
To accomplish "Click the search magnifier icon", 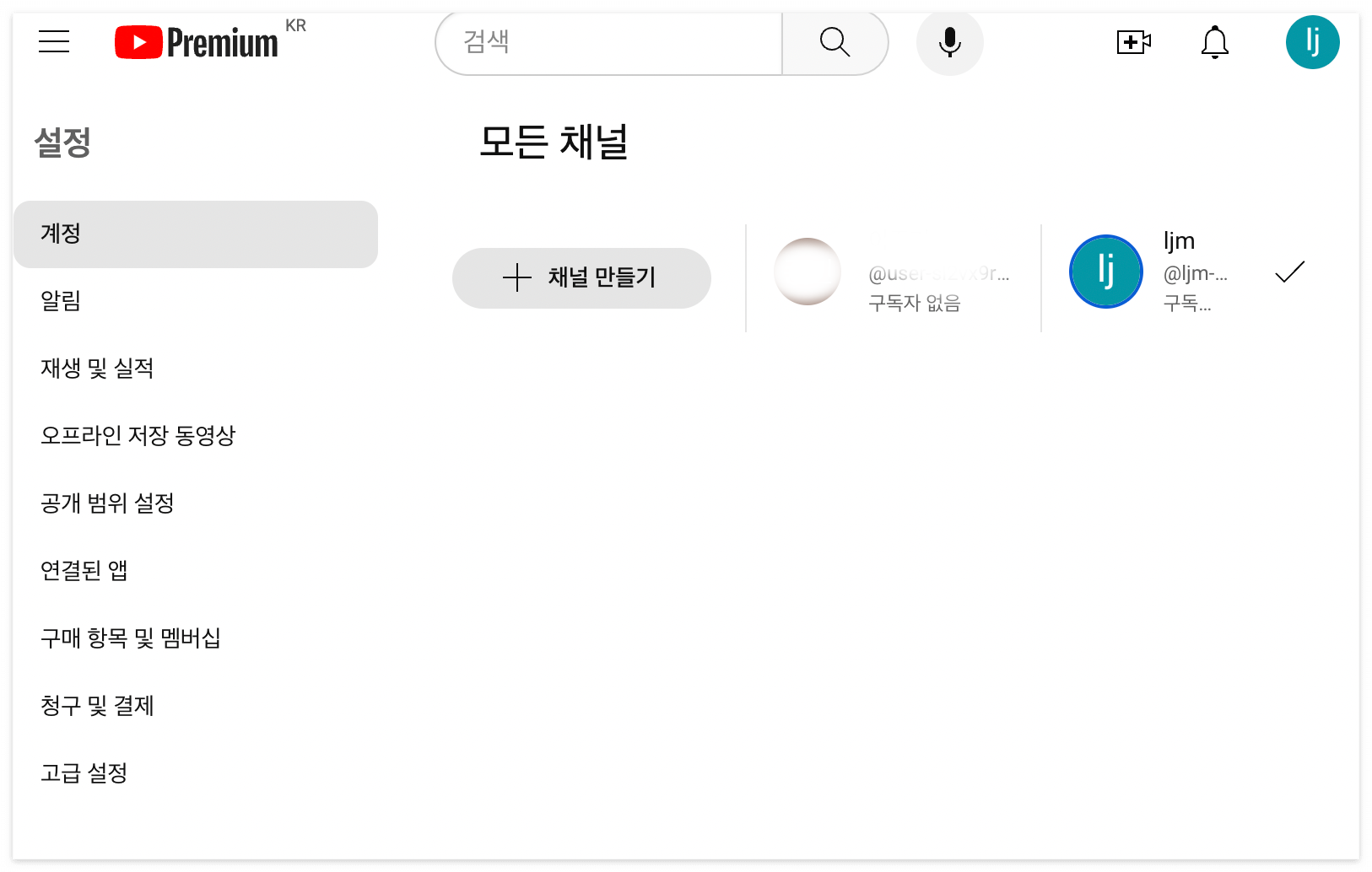I will coord(835,41).
